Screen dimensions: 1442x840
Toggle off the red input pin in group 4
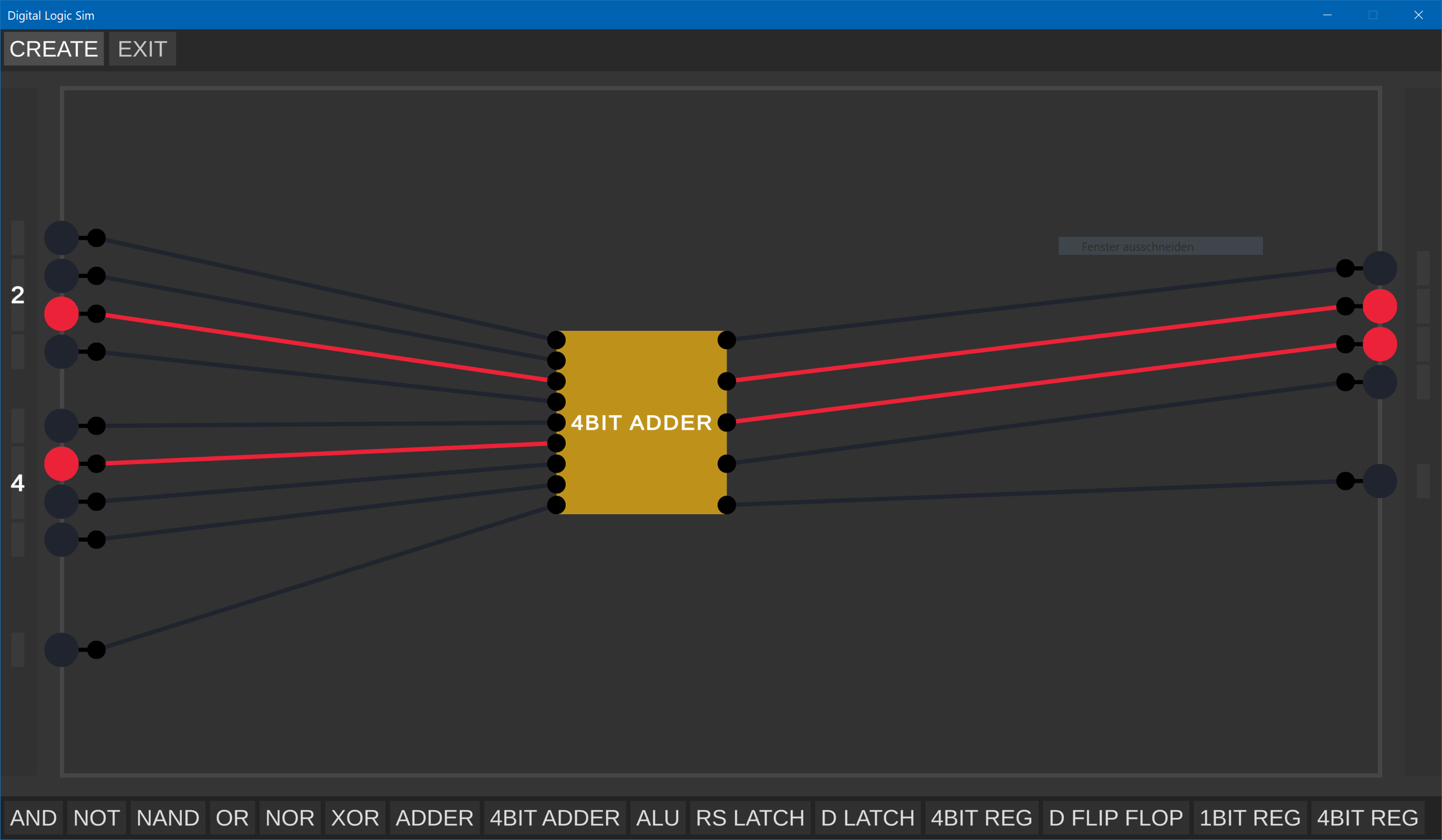pyautogui.click(x=61, y=464)
